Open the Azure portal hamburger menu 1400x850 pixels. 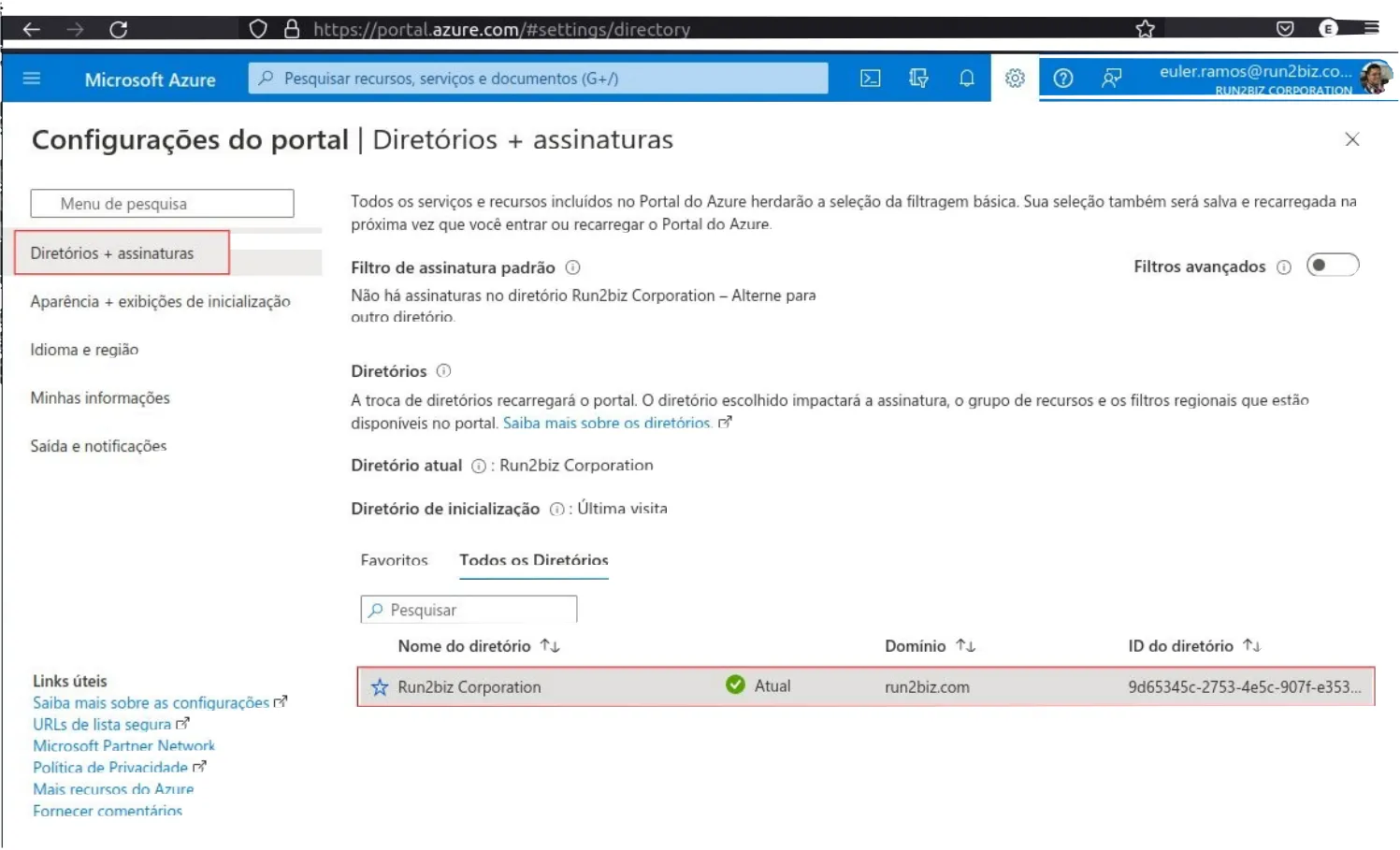32,78
